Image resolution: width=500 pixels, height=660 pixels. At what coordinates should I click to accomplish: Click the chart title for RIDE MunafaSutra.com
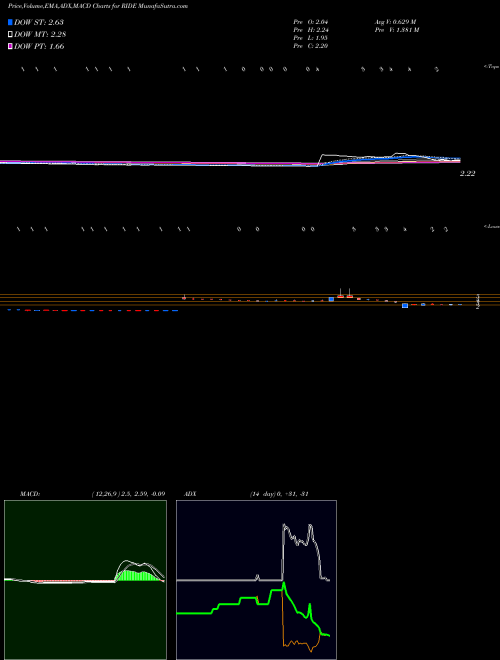click(98, 6)
